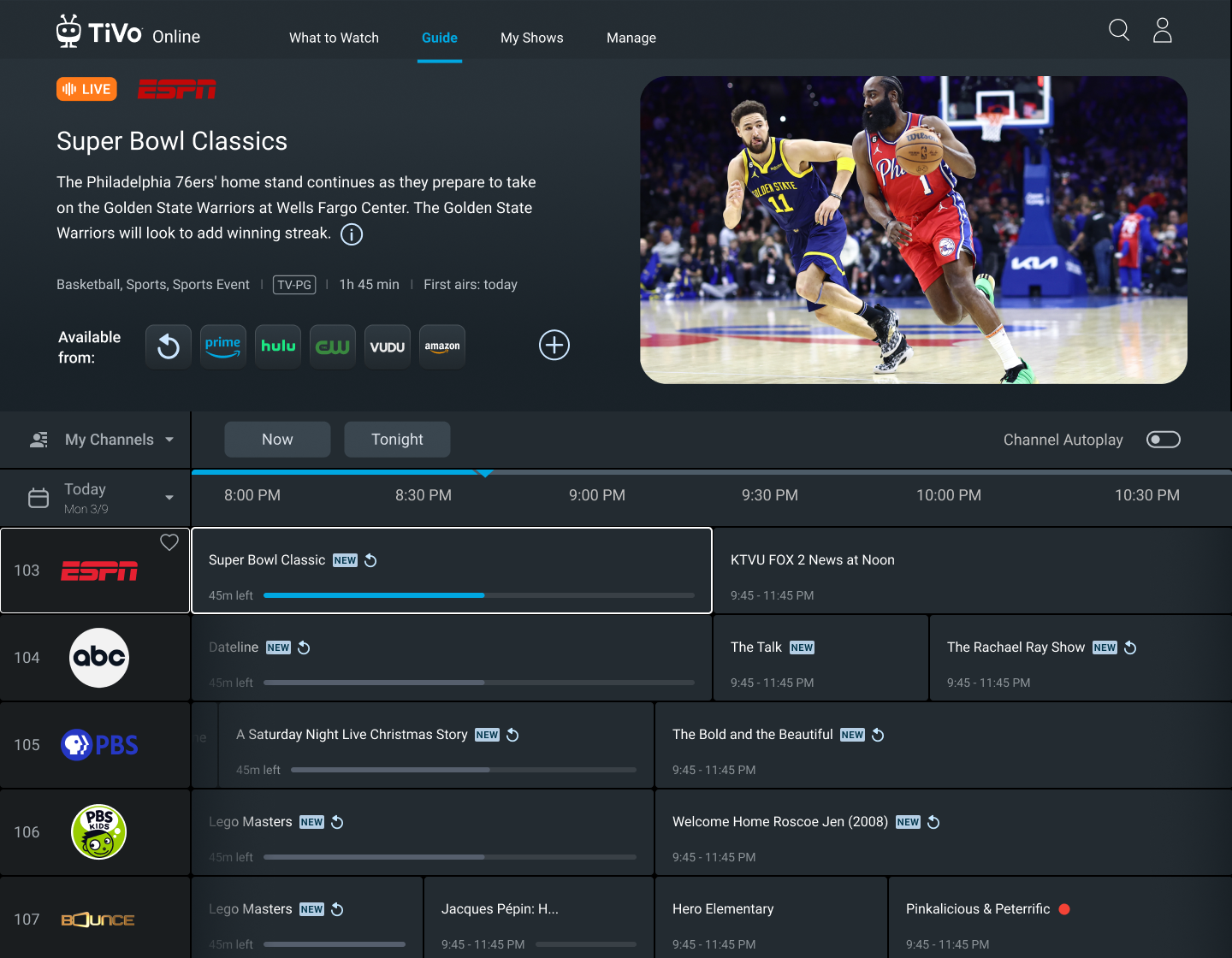Click the calendar icon beside Today
The image size is (1232, 958).
click(38, 498)
